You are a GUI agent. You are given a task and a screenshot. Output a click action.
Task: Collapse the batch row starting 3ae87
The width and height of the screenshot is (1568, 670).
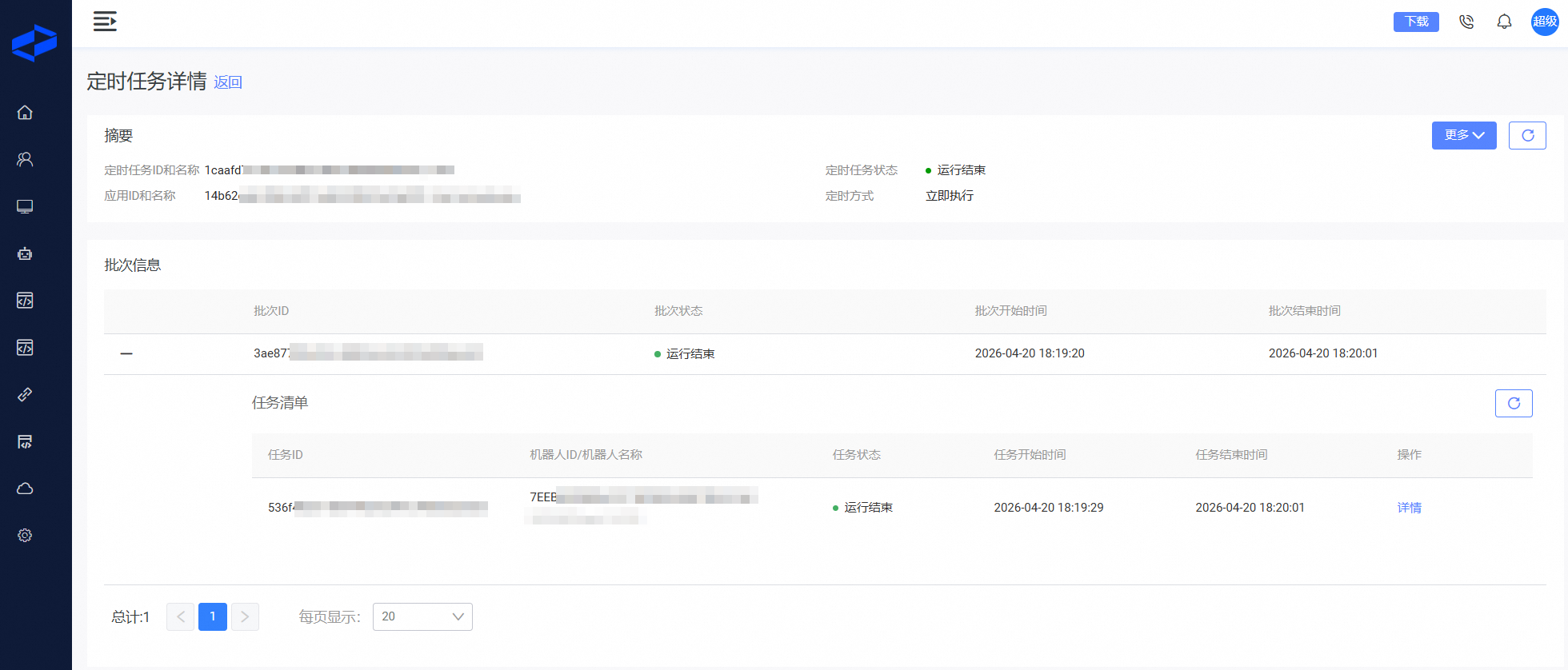coord(126,353)
